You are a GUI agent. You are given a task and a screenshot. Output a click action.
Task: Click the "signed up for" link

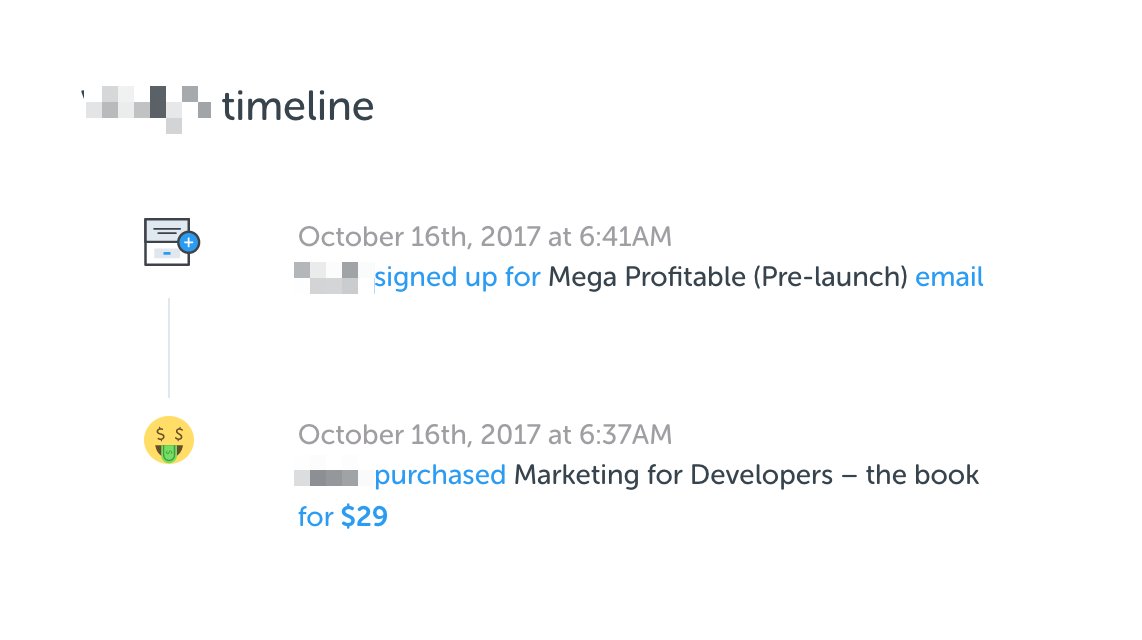(x=457, y=277)
